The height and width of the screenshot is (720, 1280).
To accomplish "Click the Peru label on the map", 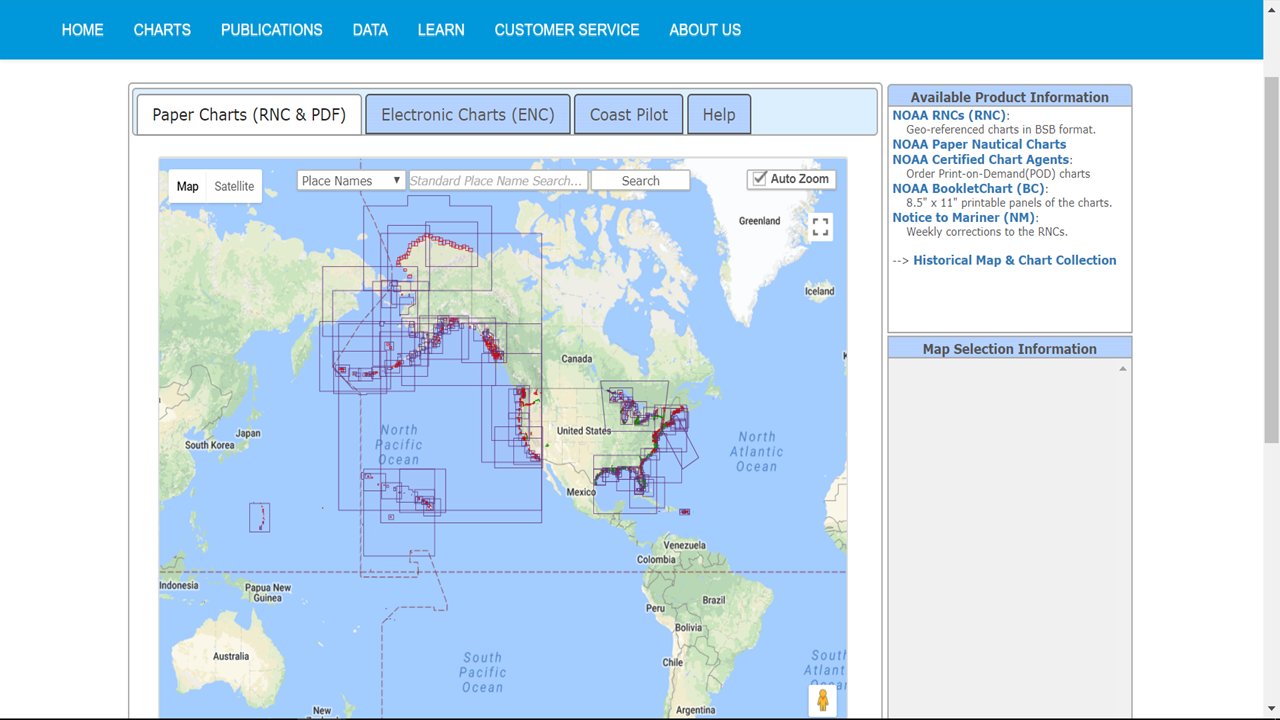I will pyautogui.click(x=655, y=608).
